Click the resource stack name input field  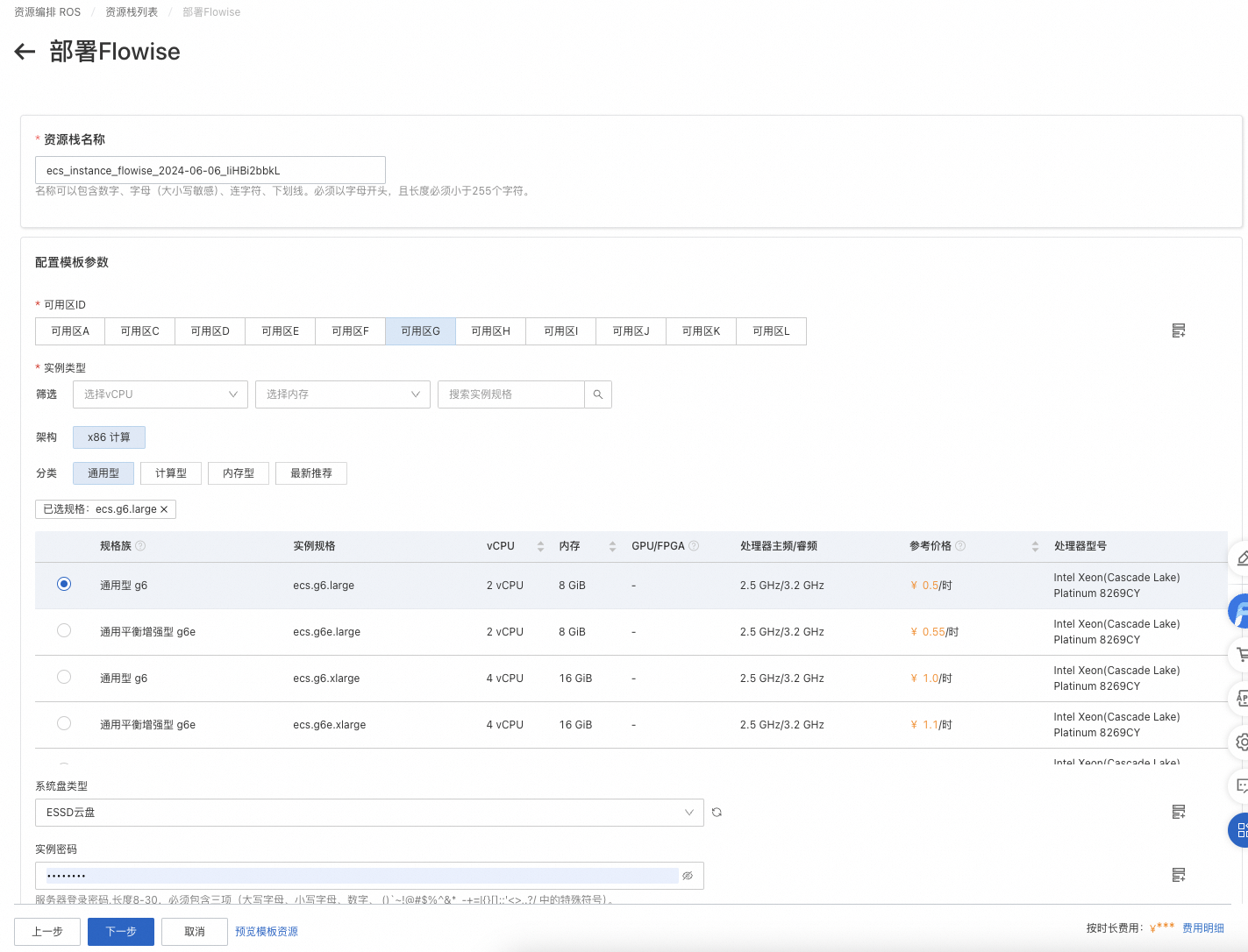tap(210, 170)
